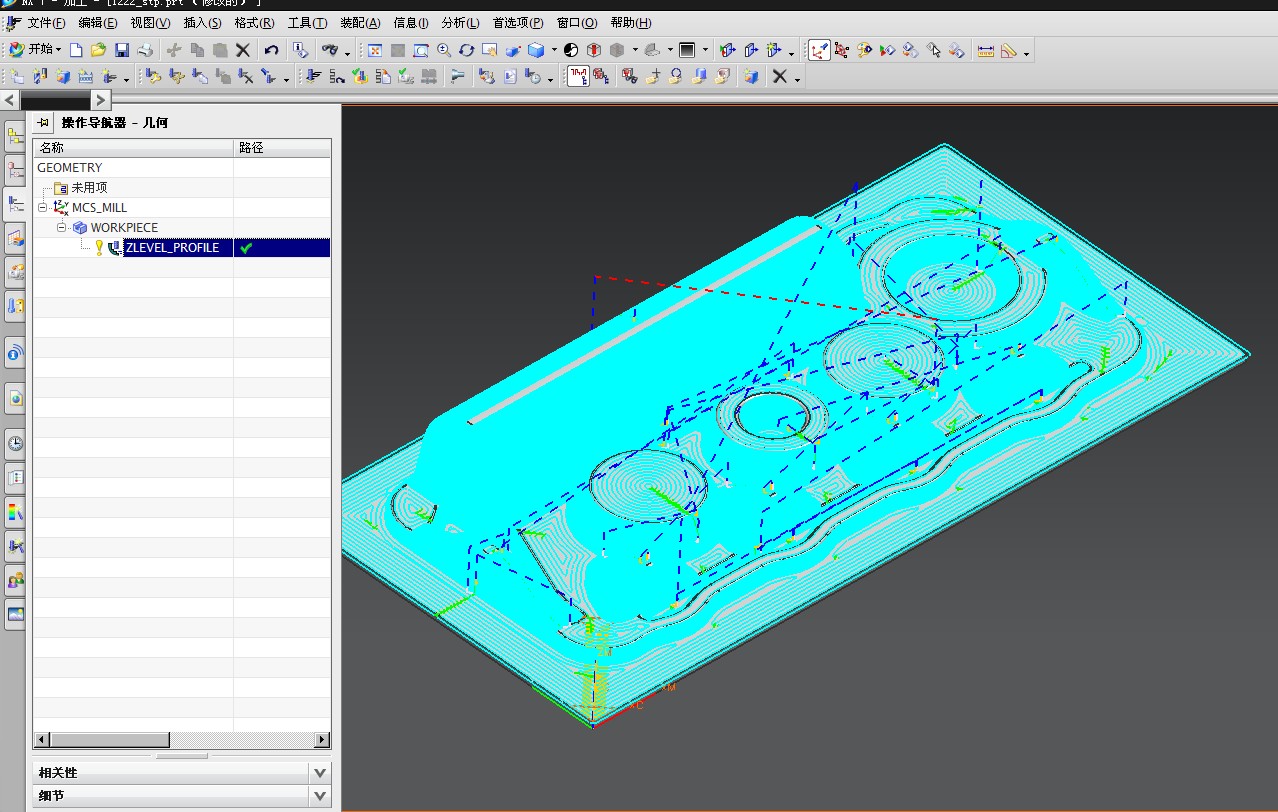
Task: Open the 视图(V) menu
Action: coord(150,23)
